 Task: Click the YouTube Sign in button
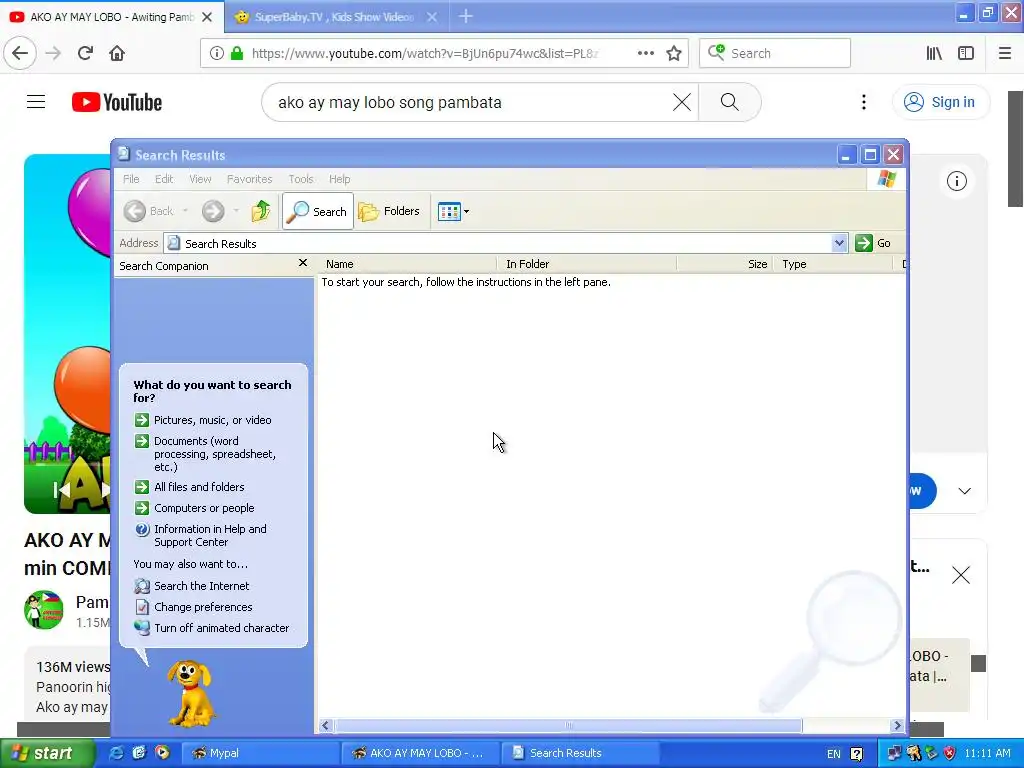coord(941,102)
